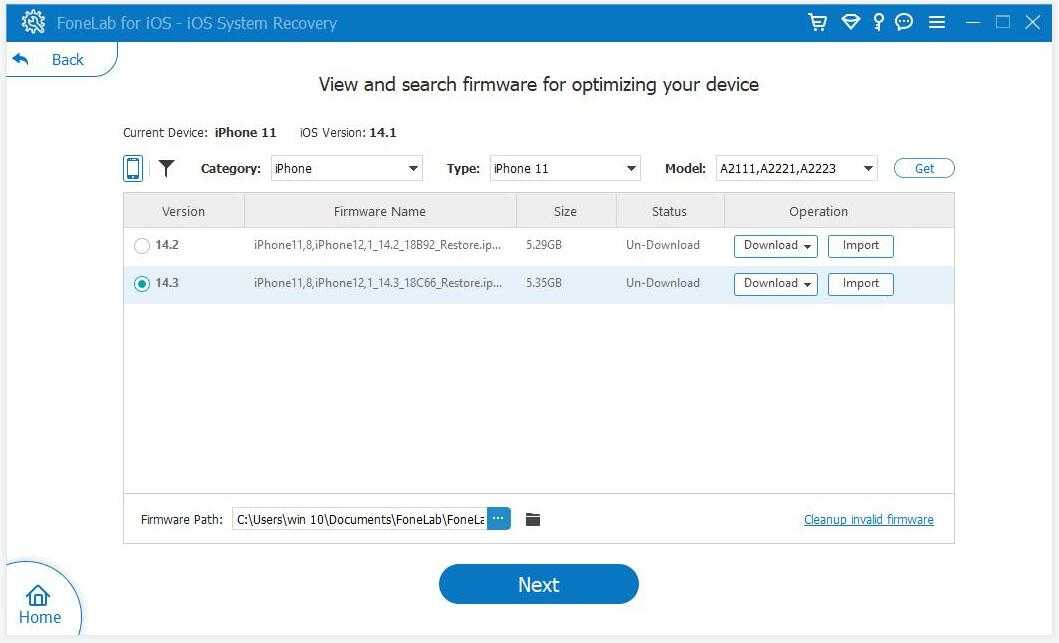Click the Wi-Fi shaped icon in title bar
1059x643 pixels.
pyautogui.click(x=850, y=22)
